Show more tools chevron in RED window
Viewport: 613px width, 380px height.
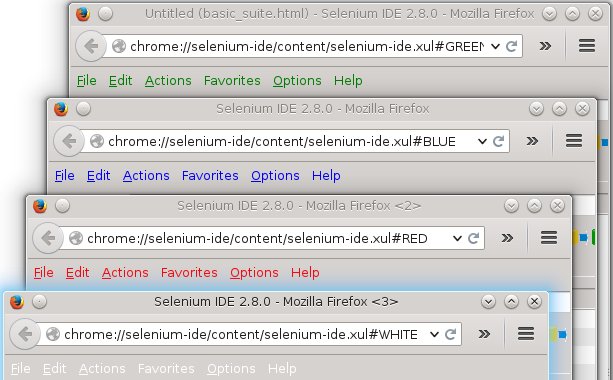pyautogui.click(x=507, y=238)
